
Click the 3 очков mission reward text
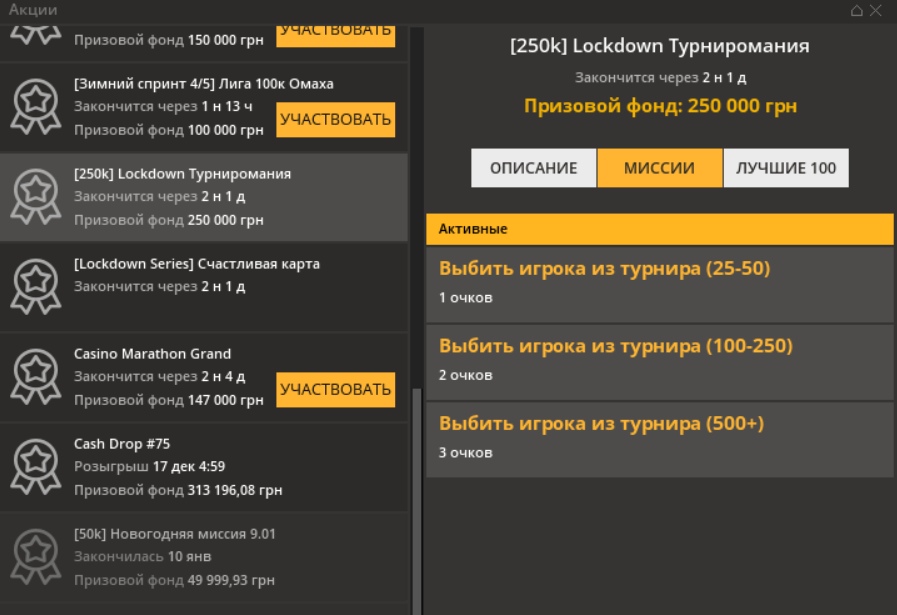pyautogui.click(x=466, y=453)
